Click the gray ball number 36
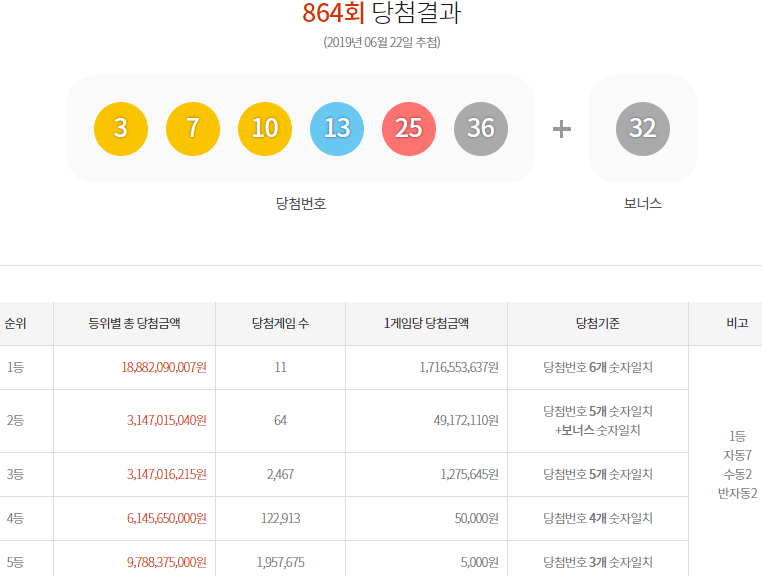The height and width of the screenshot is (576, 762). tap(481, 129)
